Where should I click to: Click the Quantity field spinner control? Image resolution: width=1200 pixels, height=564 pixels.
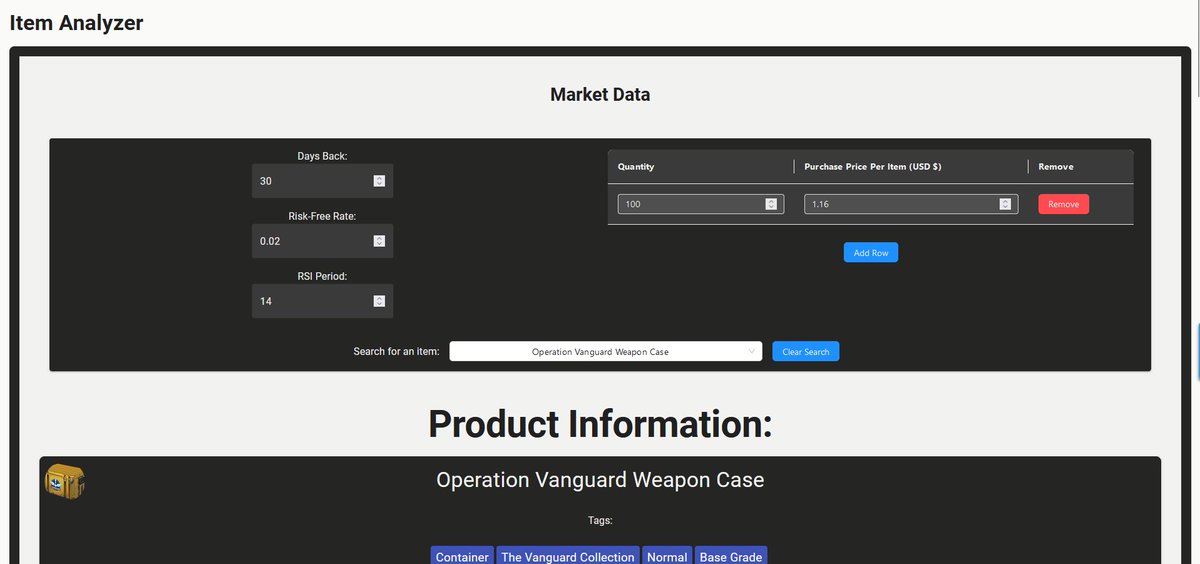tap(770, 204)
